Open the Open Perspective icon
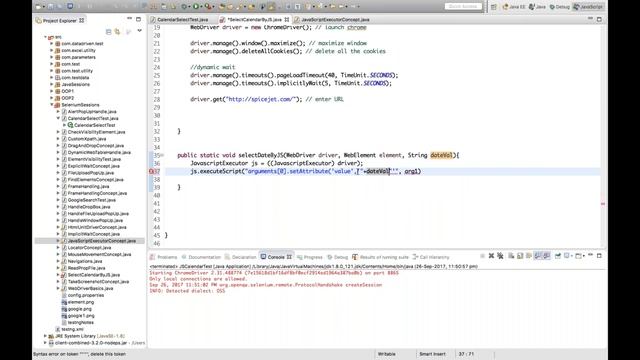Viewport: 640px width, 360px height. pos(494,7)
